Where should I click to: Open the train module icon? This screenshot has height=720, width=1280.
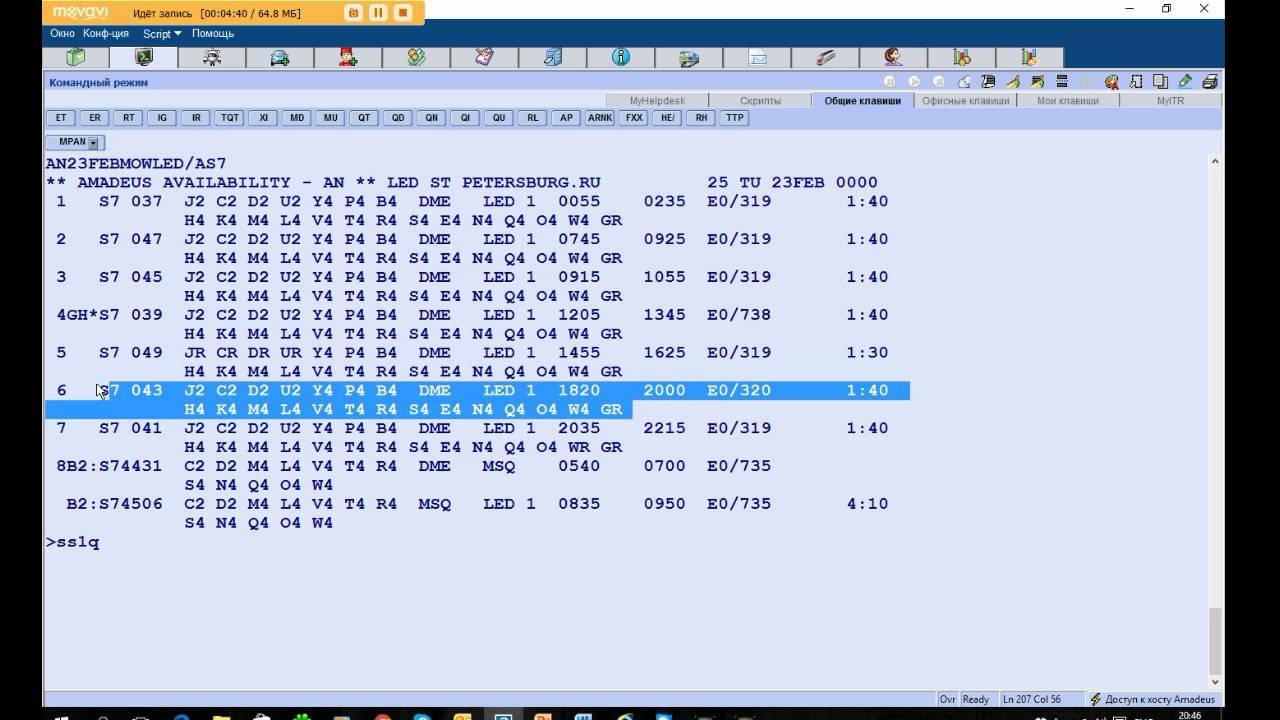(x=689, y=58)
